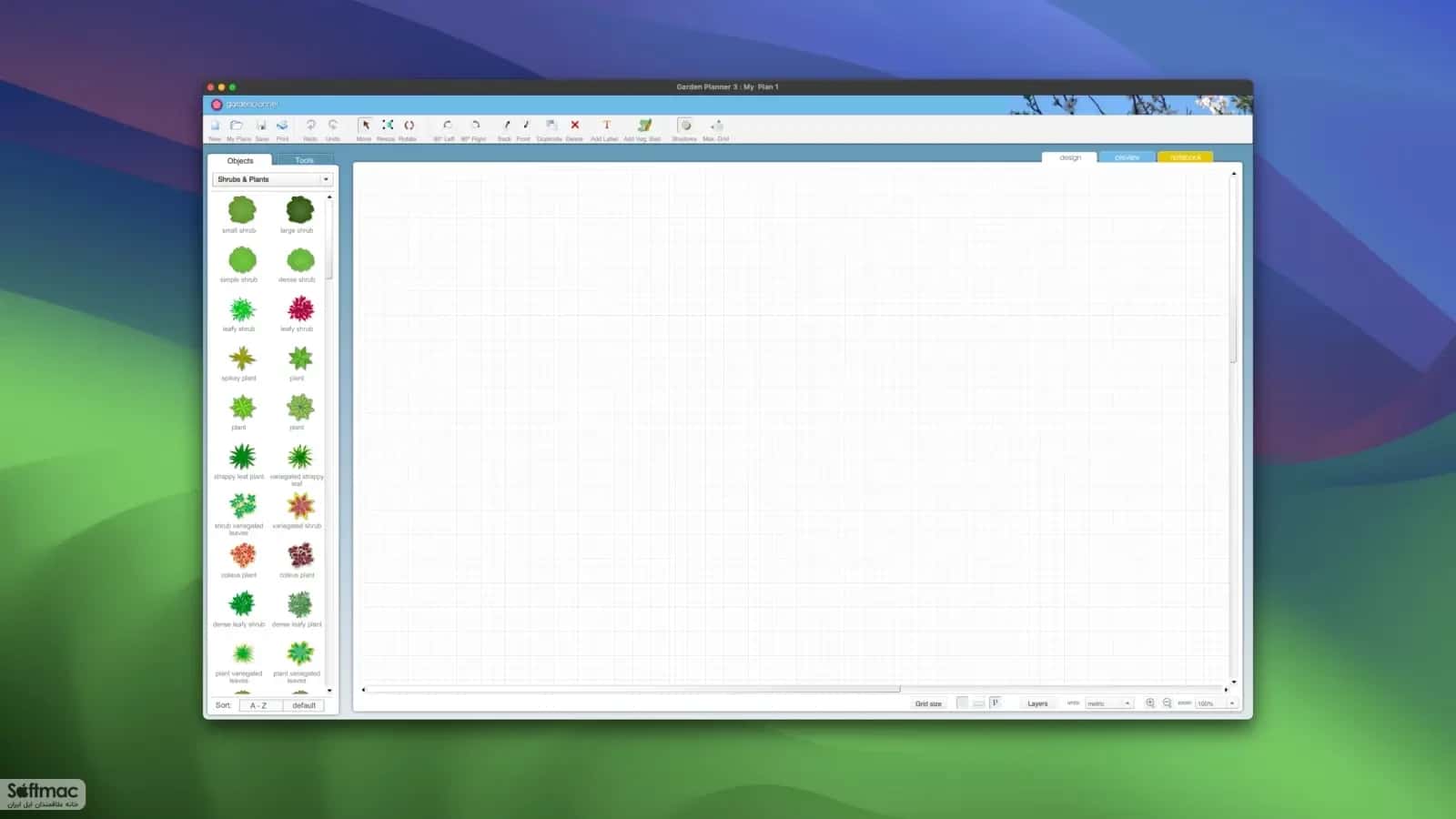
Task: Click the Layers button
Action: click(1037, 703)
